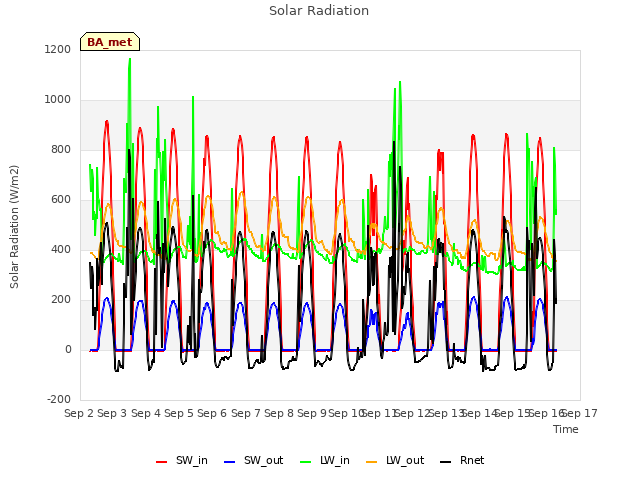Click the 600 y-axis tick label
The width and height of the screenshot is (640, 480).
coord(61,200)
